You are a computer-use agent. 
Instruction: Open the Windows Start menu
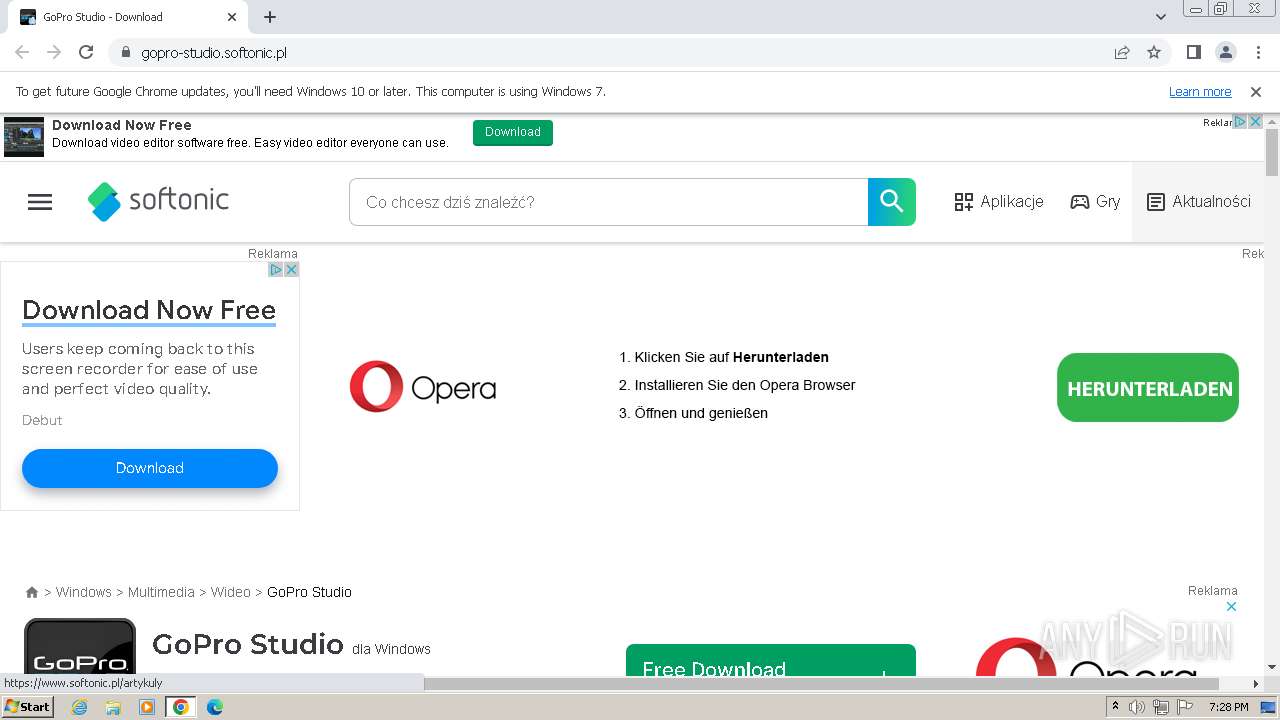tap(28, 707)
